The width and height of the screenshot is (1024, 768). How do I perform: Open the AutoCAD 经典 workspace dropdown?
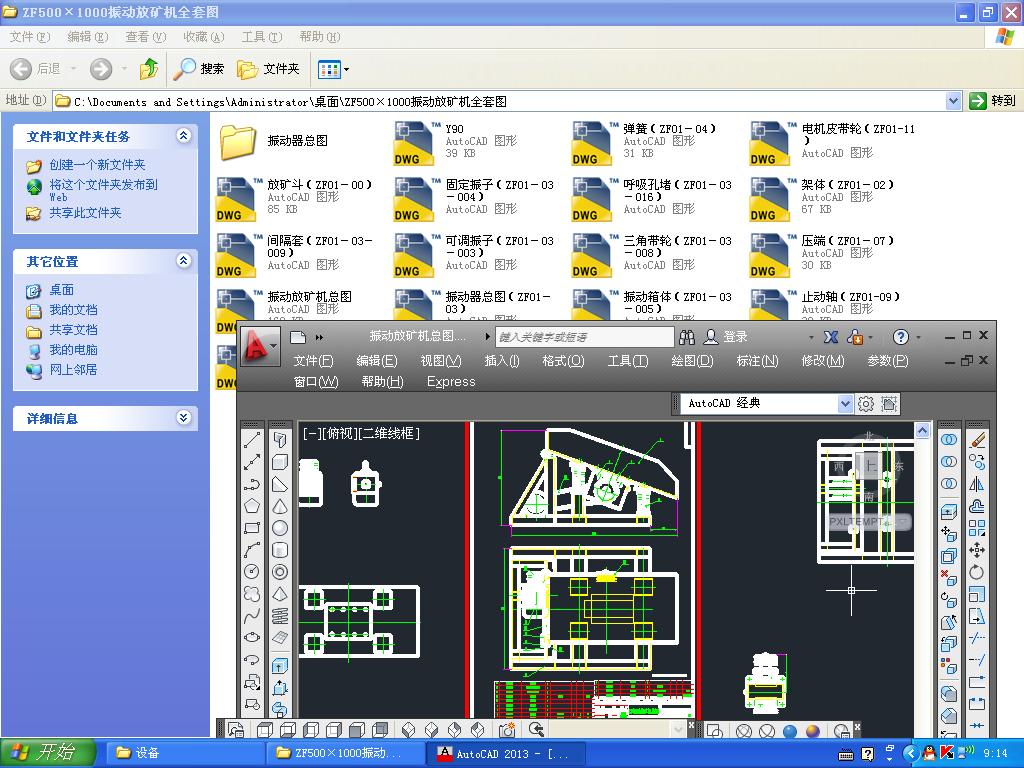click(x=845, y=404)
